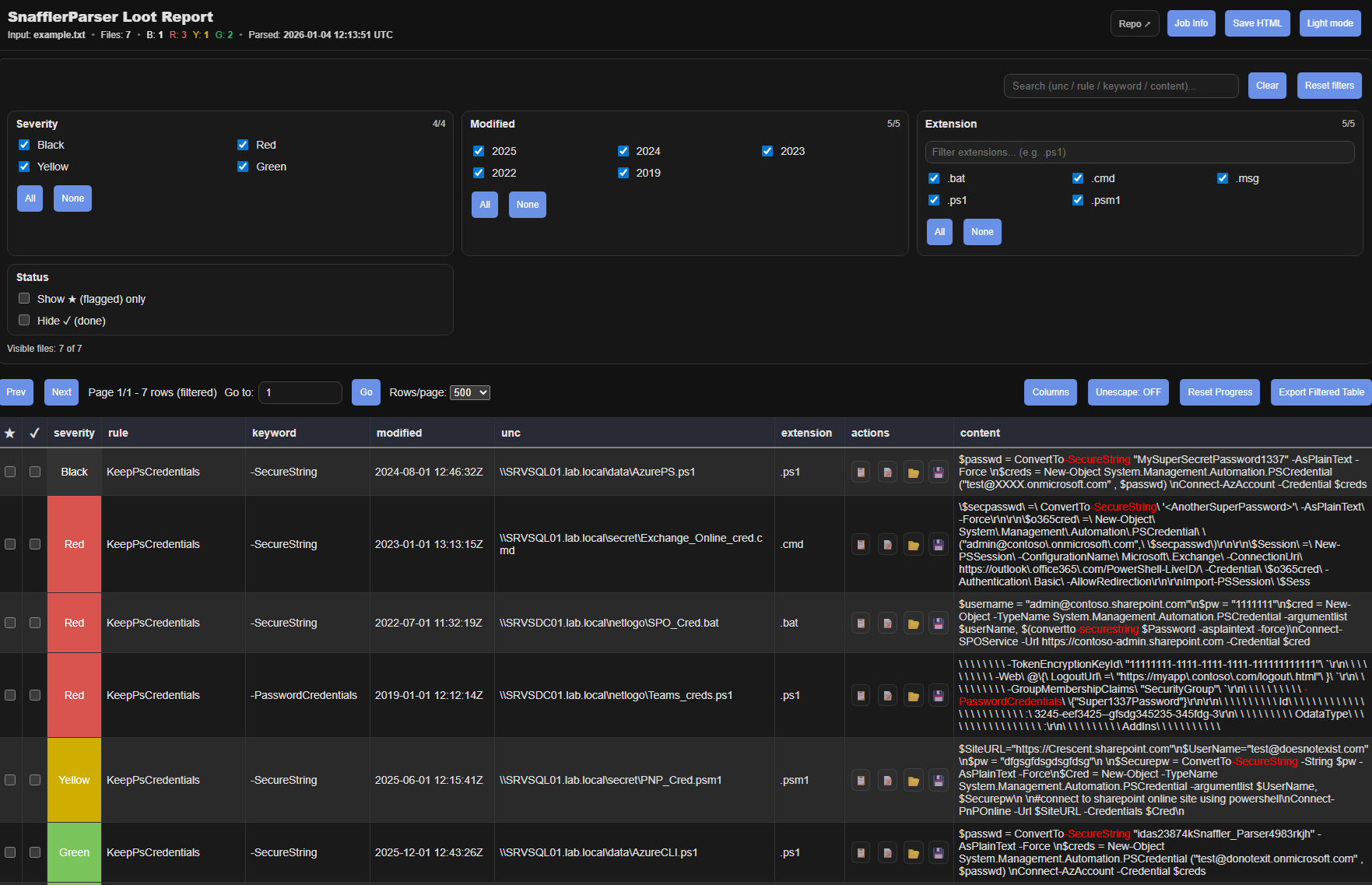1372x885 pixels.
Task: Open the folder icon for SPO_Cred.bat row
Action: (x=914, y=623)
